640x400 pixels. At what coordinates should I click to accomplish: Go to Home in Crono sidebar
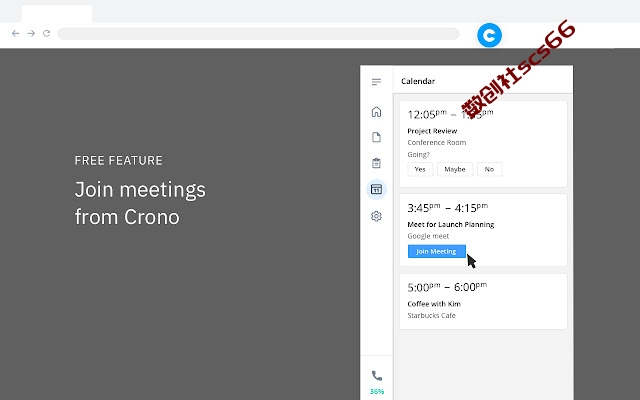click(376, 111)
